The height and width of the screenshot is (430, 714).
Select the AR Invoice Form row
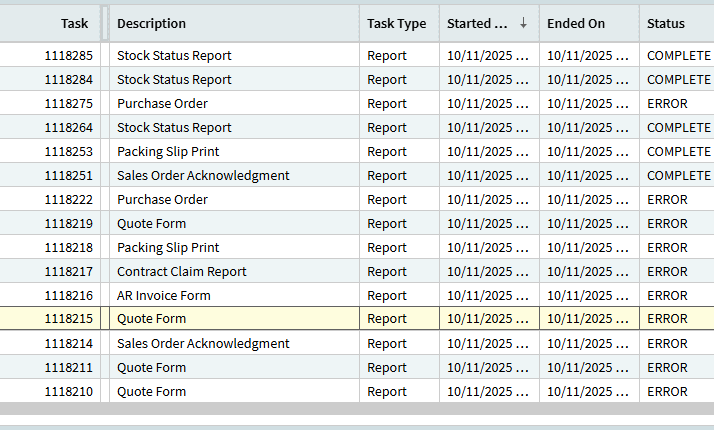[x=164, y=295]
